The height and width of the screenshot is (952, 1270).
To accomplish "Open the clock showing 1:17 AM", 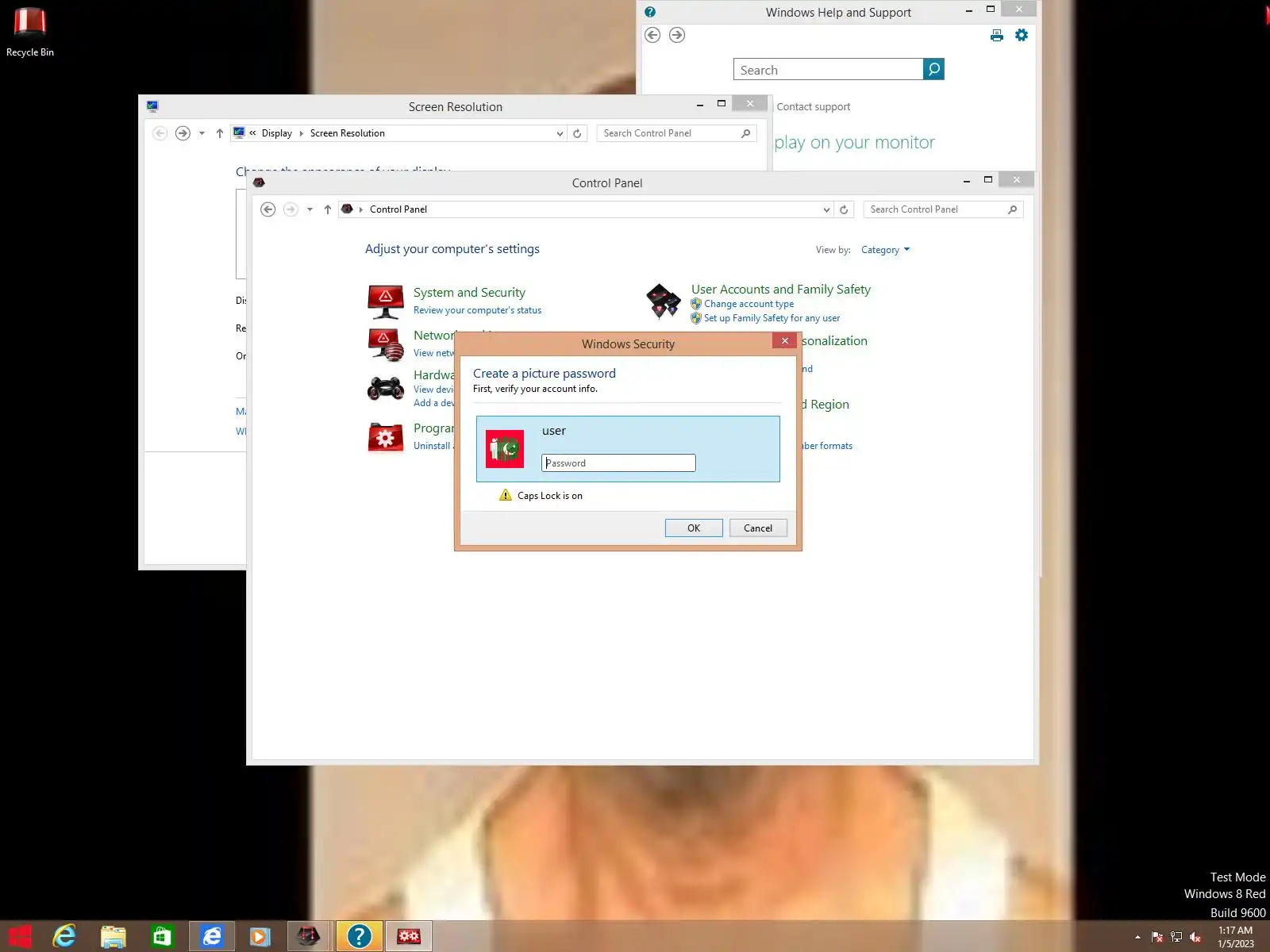I will point(1236,937).
